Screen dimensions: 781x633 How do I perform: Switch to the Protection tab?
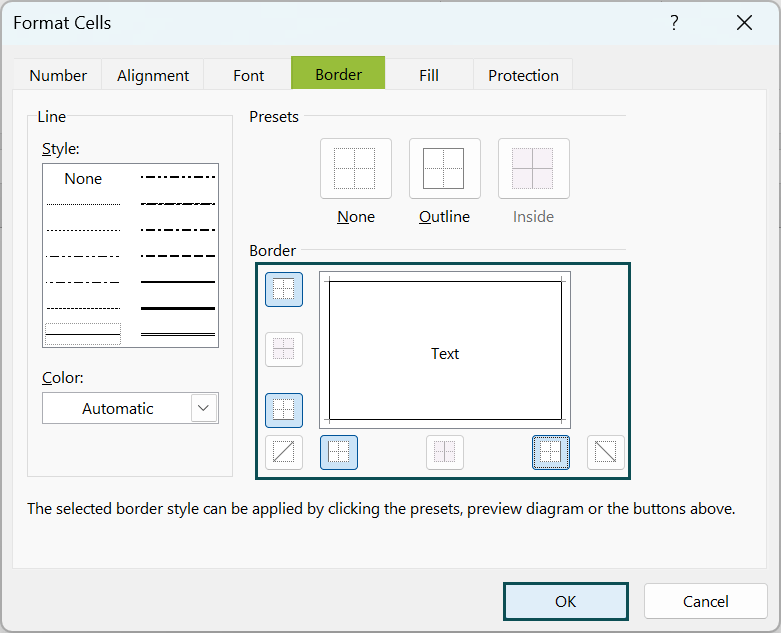[x=523, y=75]
